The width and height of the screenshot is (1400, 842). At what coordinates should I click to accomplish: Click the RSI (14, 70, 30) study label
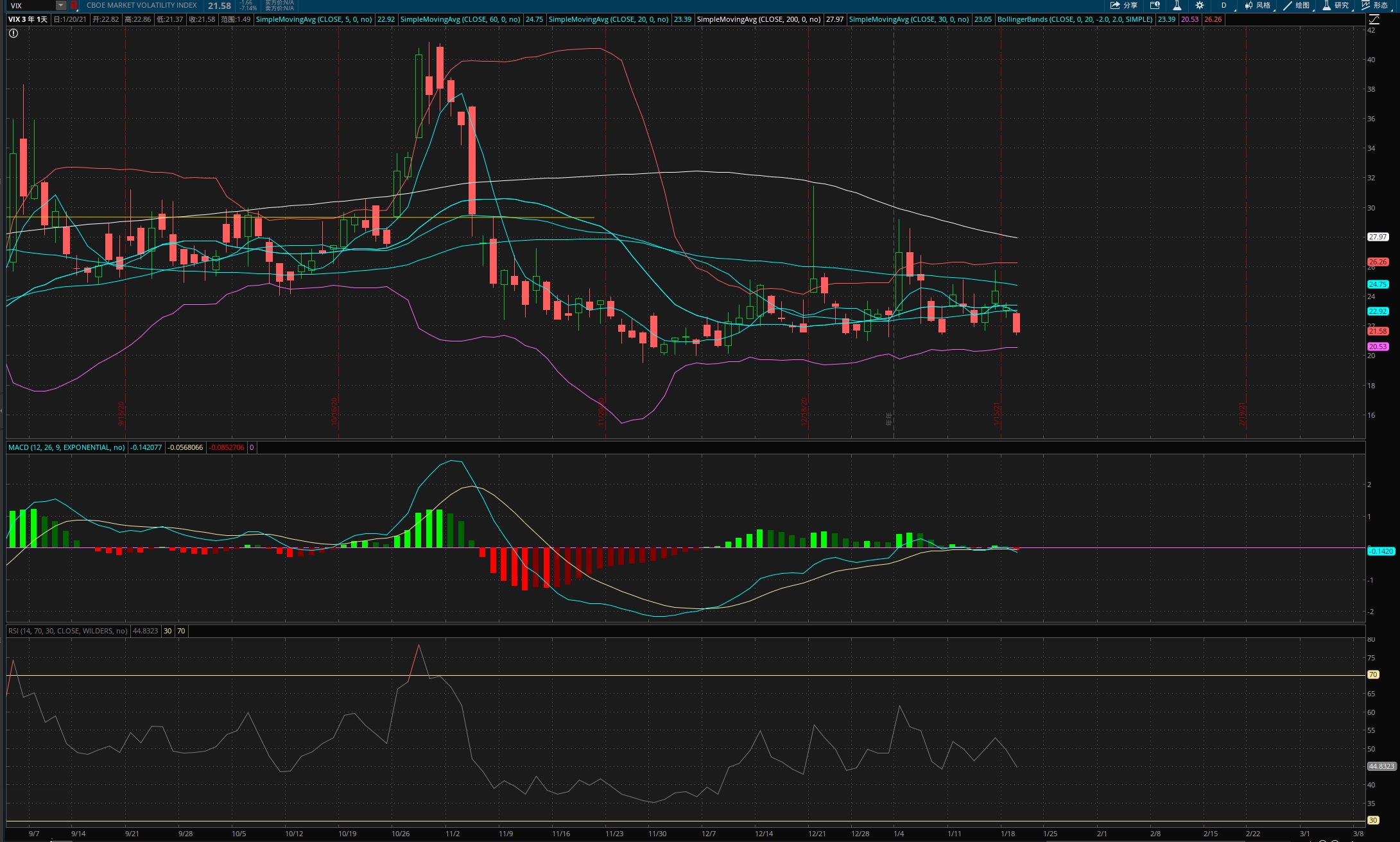tap(67, 631)
